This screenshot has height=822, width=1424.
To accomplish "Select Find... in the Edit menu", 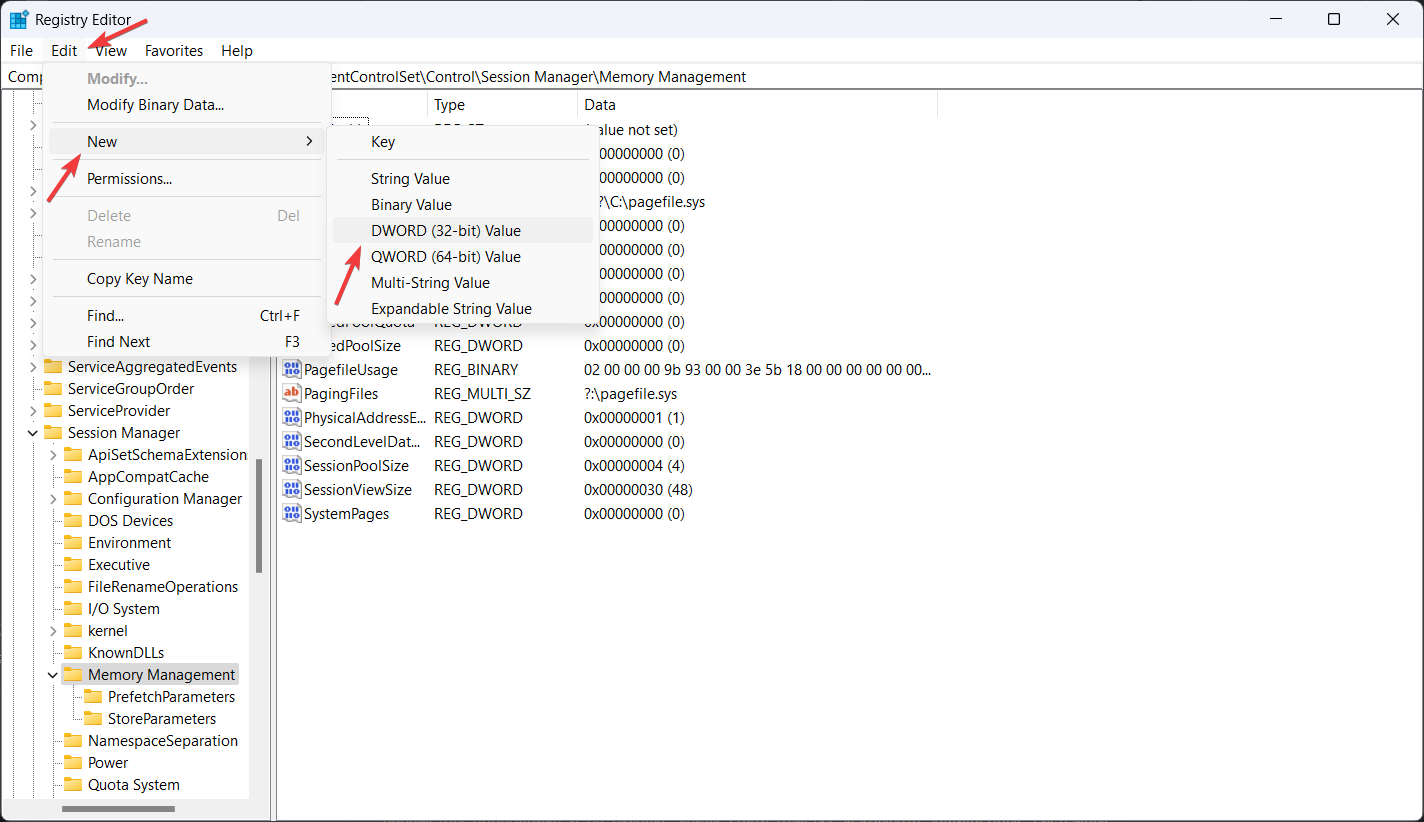I will coord(187,316).
